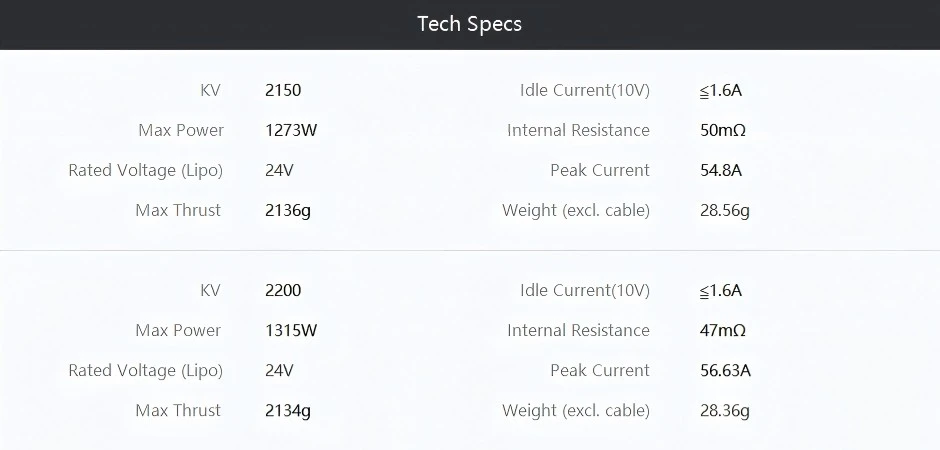Click Max Thrust label beside 2136g

[178, 210]
